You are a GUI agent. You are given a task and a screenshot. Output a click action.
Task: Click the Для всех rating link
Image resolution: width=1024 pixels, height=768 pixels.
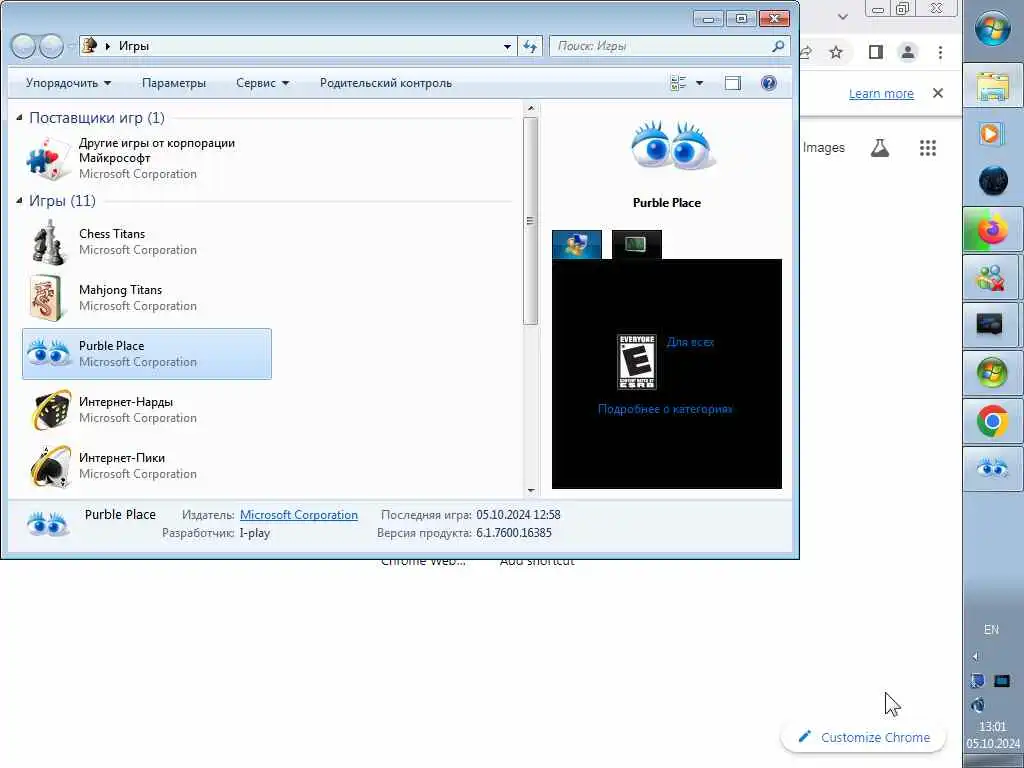pos(690,342)
